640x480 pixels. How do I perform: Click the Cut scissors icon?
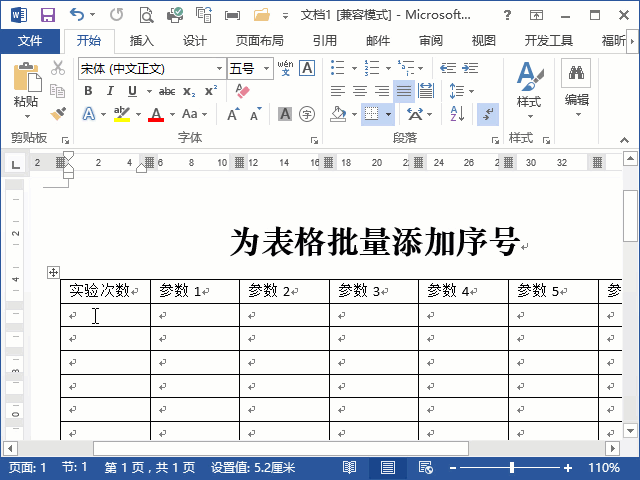click(58, 68)
